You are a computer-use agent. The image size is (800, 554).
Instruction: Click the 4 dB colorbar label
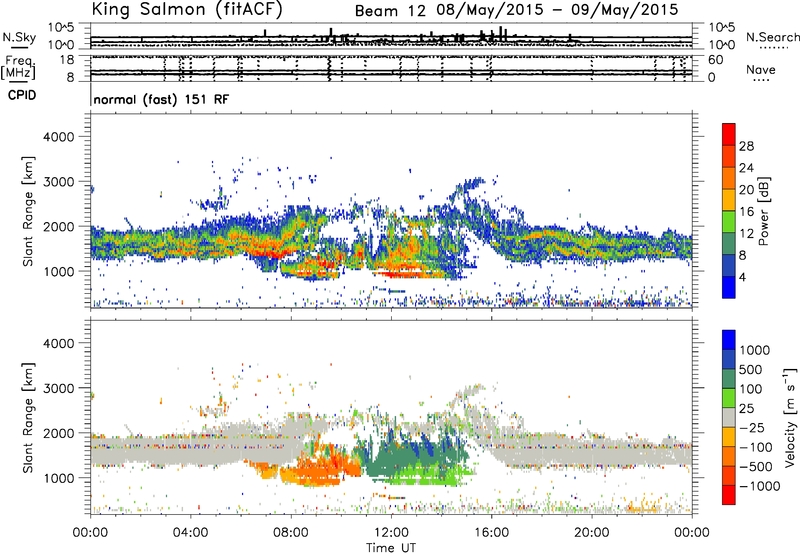tap(743, 277)
